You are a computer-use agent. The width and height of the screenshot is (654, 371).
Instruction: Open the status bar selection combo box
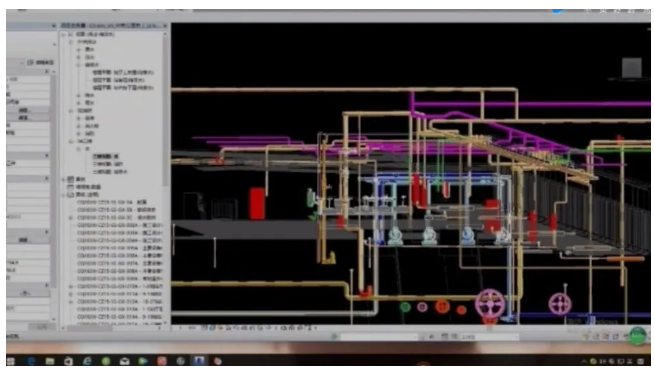[x=380, y=337]
